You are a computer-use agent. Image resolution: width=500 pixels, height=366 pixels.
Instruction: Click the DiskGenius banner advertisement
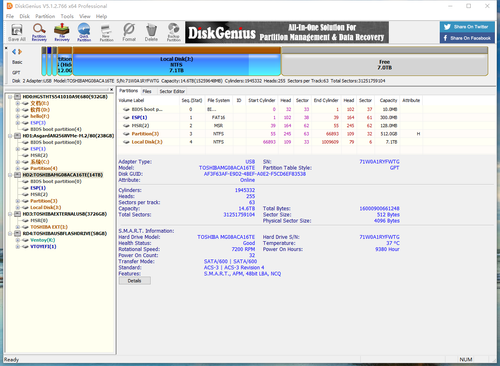click(287, 32)
